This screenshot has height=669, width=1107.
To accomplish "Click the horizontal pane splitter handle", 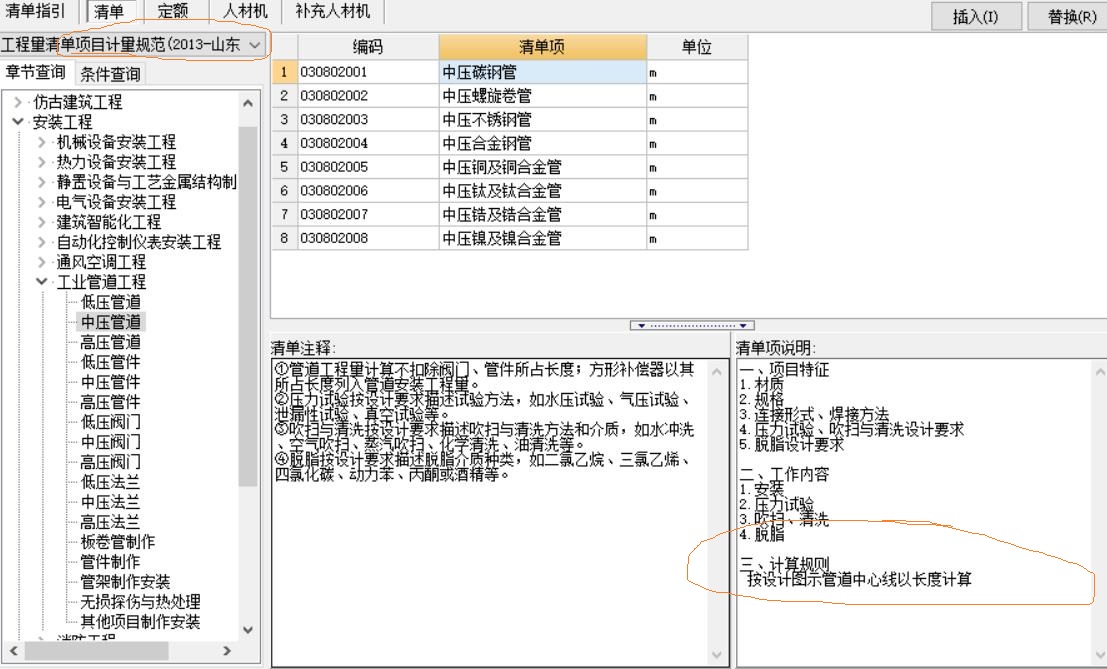I will pos(692,325).
